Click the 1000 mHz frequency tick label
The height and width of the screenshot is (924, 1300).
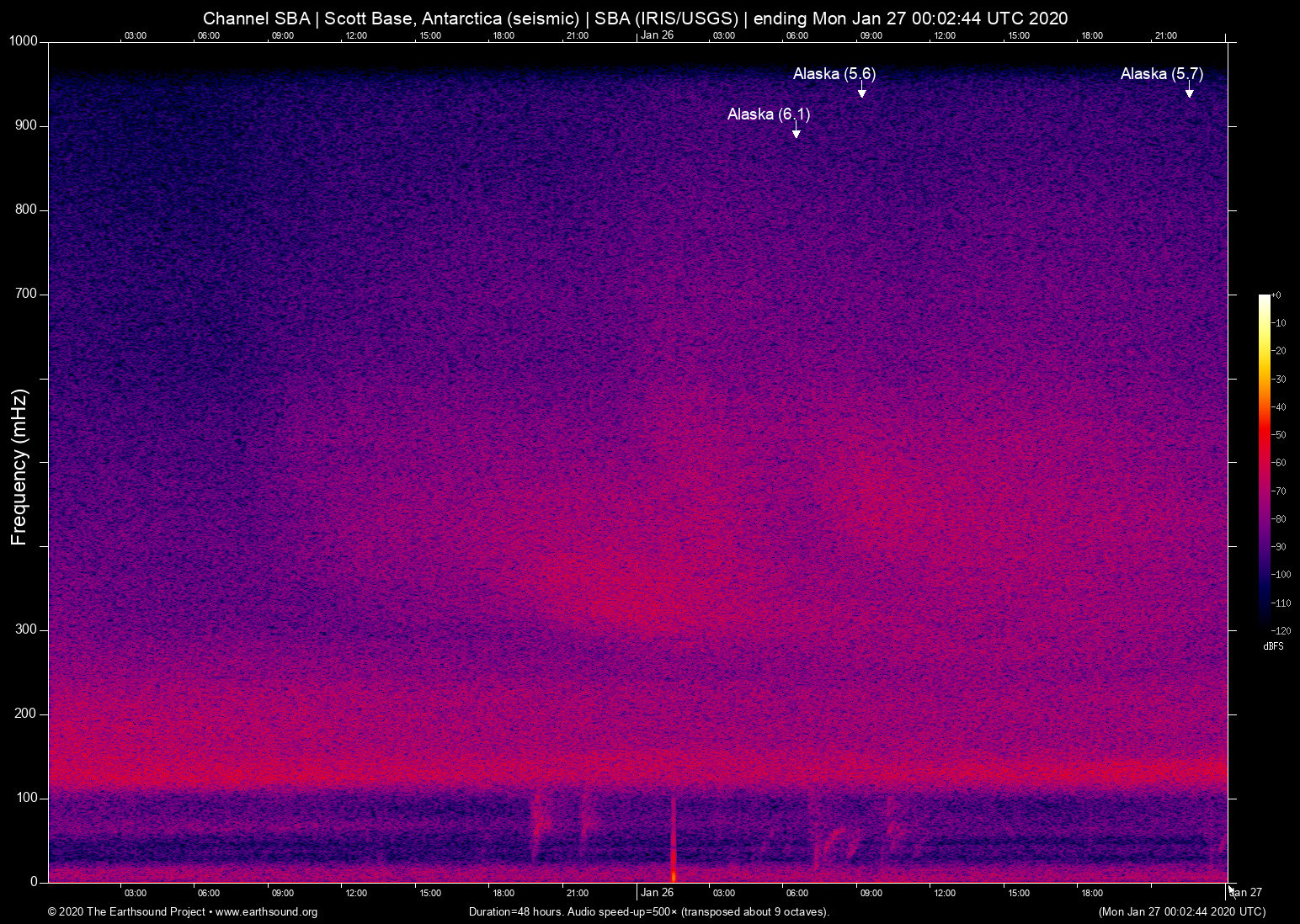[x=23, y=40]
